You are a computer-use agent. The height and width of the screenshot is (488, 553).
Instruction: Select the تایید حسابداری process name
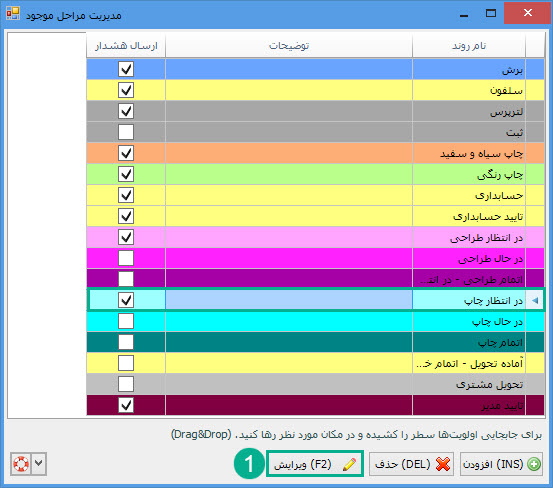pyautogui.click(x=469, y=216)
